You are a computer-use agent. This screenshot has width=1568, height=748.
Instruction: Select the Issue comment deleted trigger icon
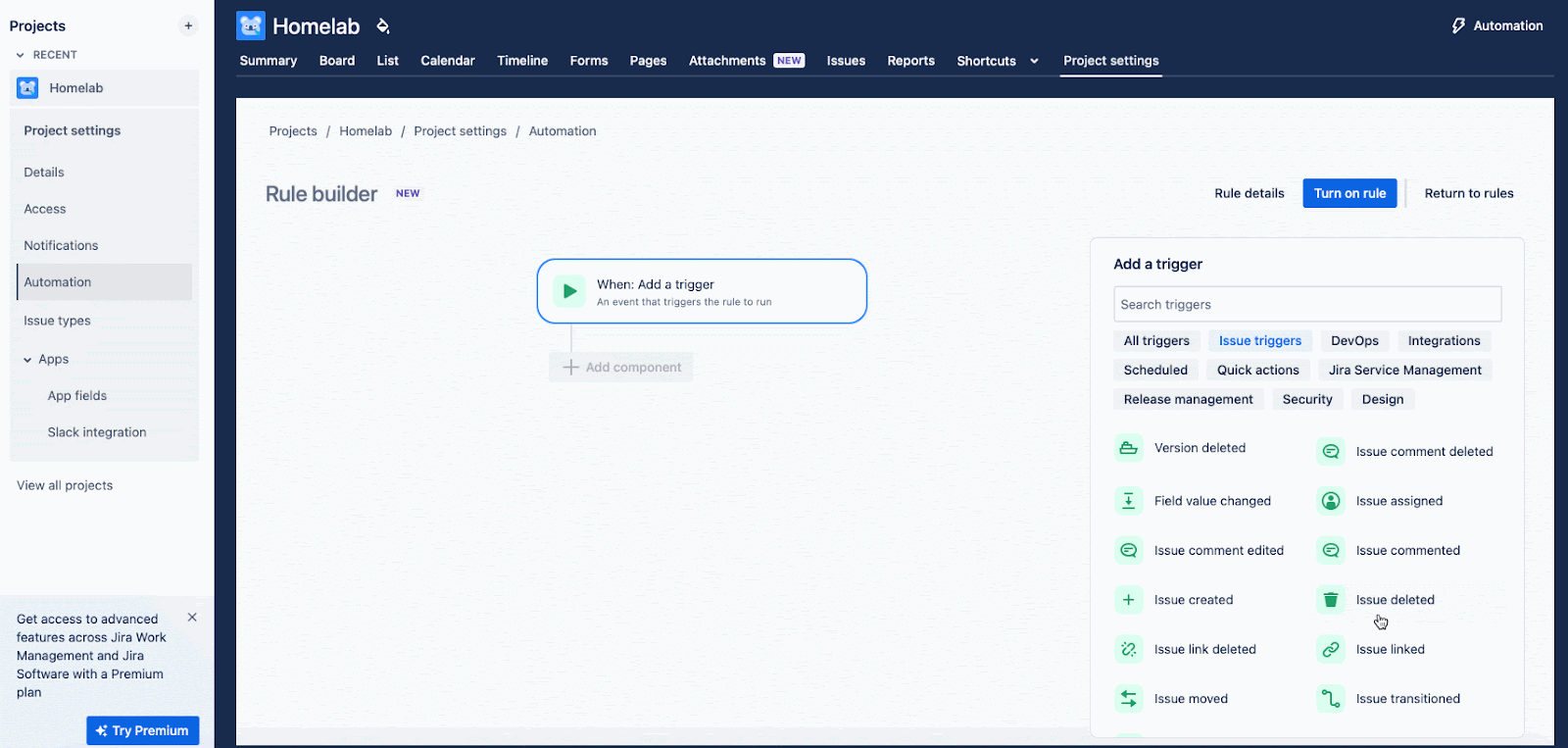pos(1331,452)
